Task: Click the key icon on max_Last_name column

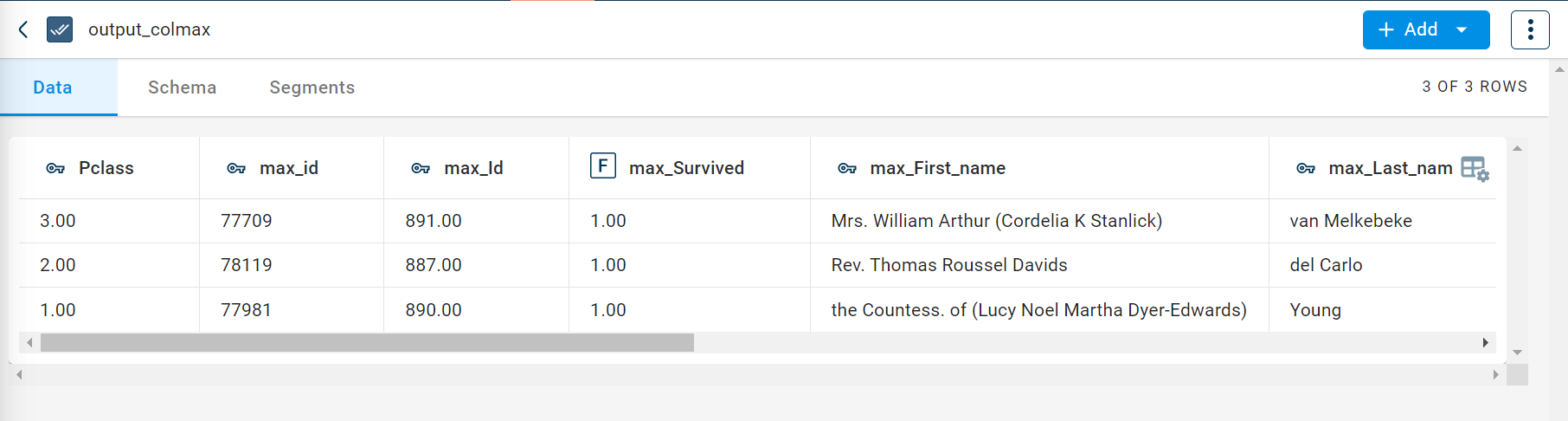Action: click(1306, 168)
